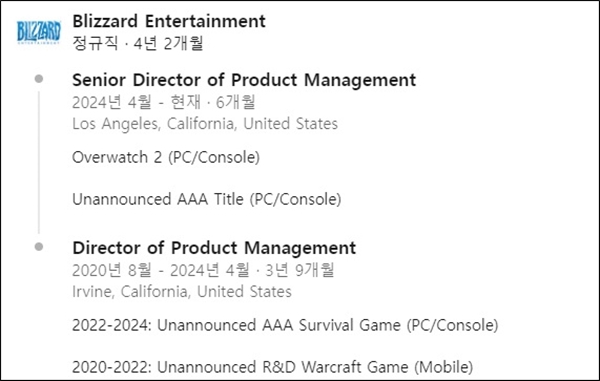Click the Overwatch 2 (PC/Console) line
This screenshot has width=600, height=381.
[166, 157]
